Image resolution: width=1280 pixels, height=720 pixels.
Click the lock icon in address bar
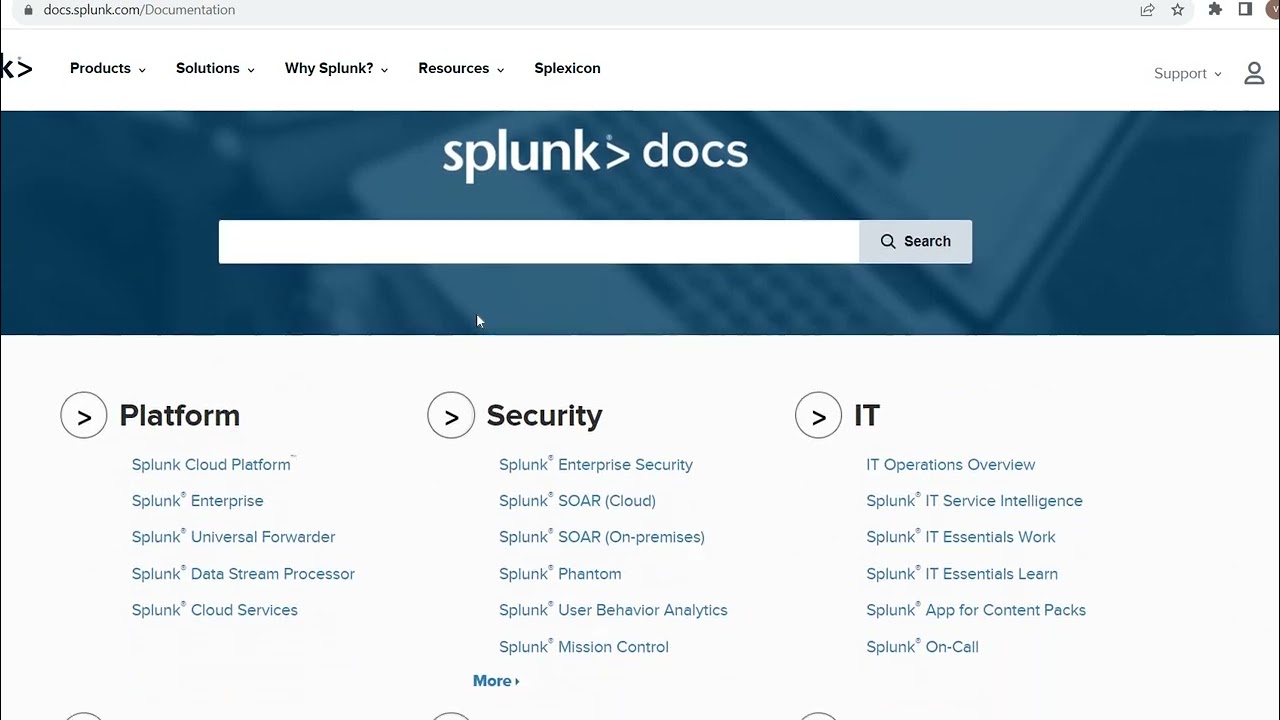28,10
